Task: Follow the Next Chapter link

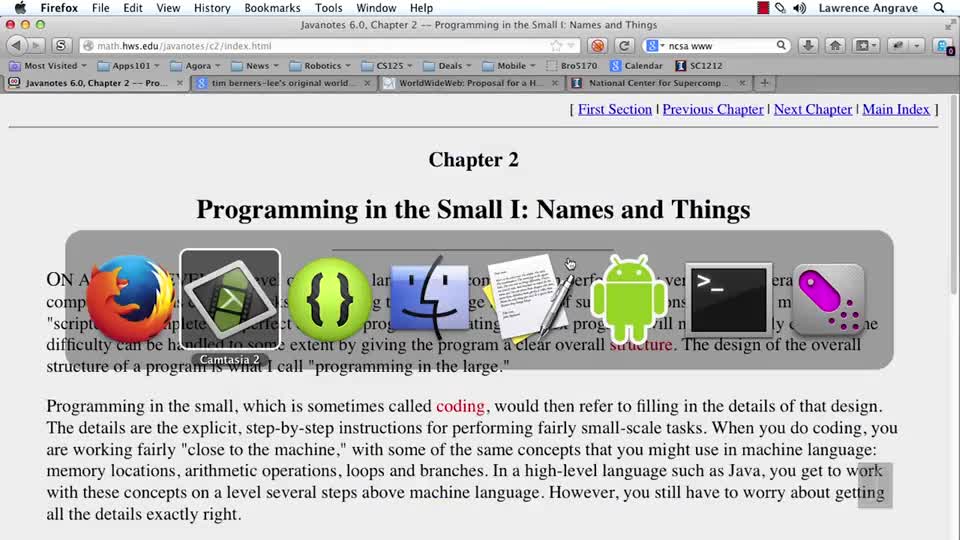Action: point(812,109)
